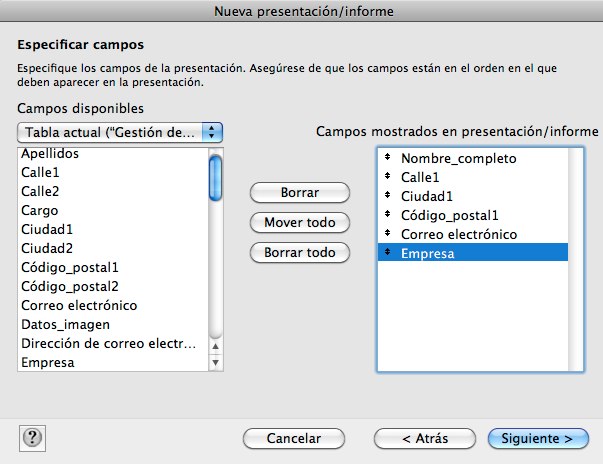The image size is (603, 464).
Task: Click reorder handle beside Ciudad1 in right list
Action: point(388,195)
